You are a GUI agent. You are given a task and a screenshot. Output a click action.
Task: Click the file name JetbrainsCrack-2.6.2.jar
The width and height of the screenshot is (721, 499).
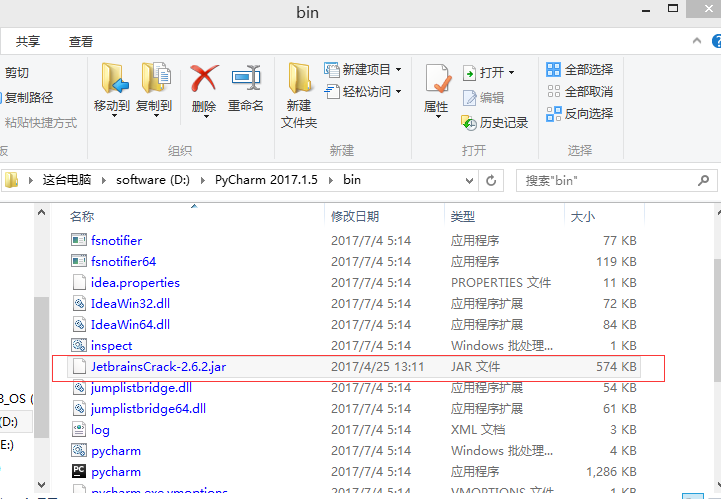(x=158, y=367)
